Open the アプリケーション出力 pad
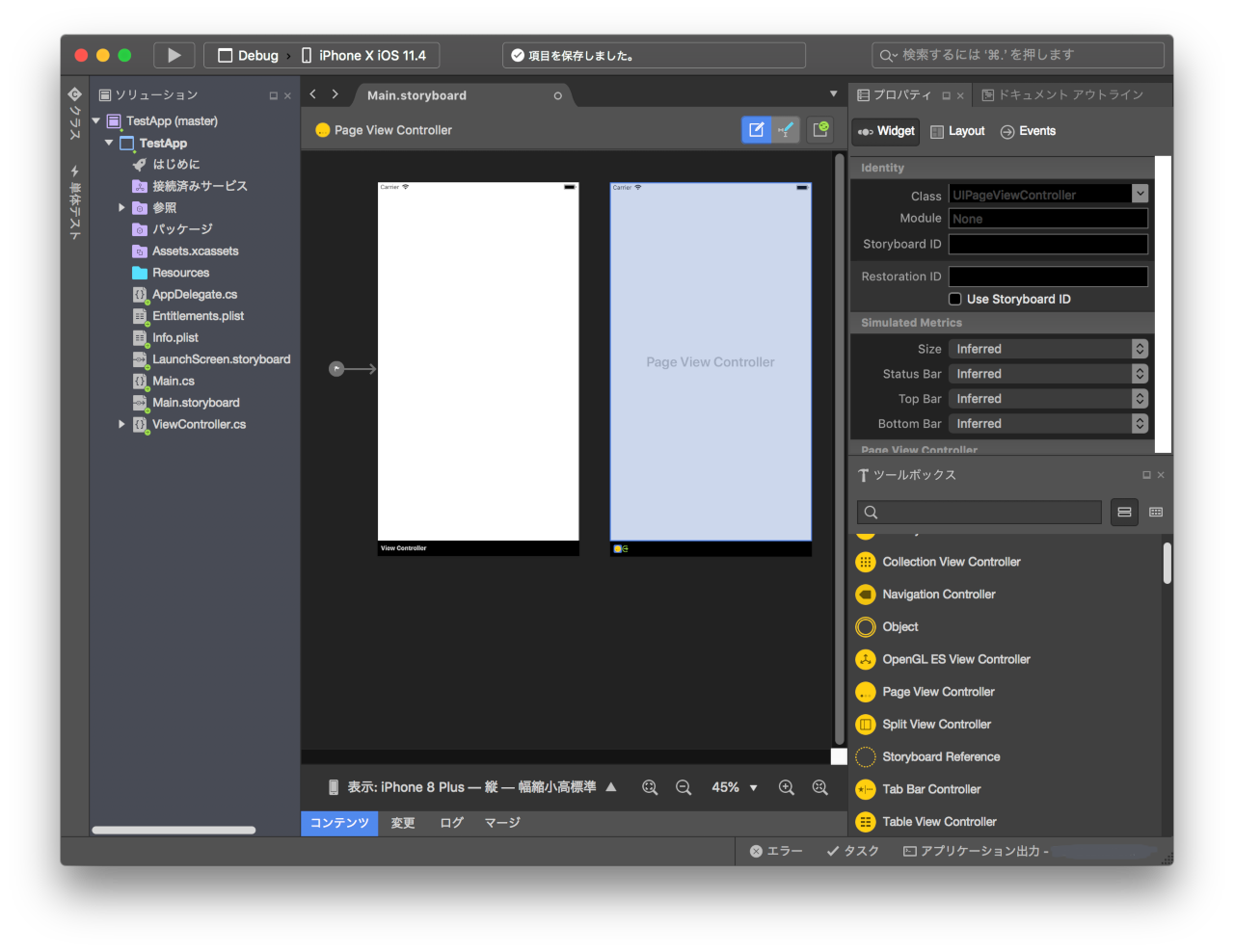 976,851
